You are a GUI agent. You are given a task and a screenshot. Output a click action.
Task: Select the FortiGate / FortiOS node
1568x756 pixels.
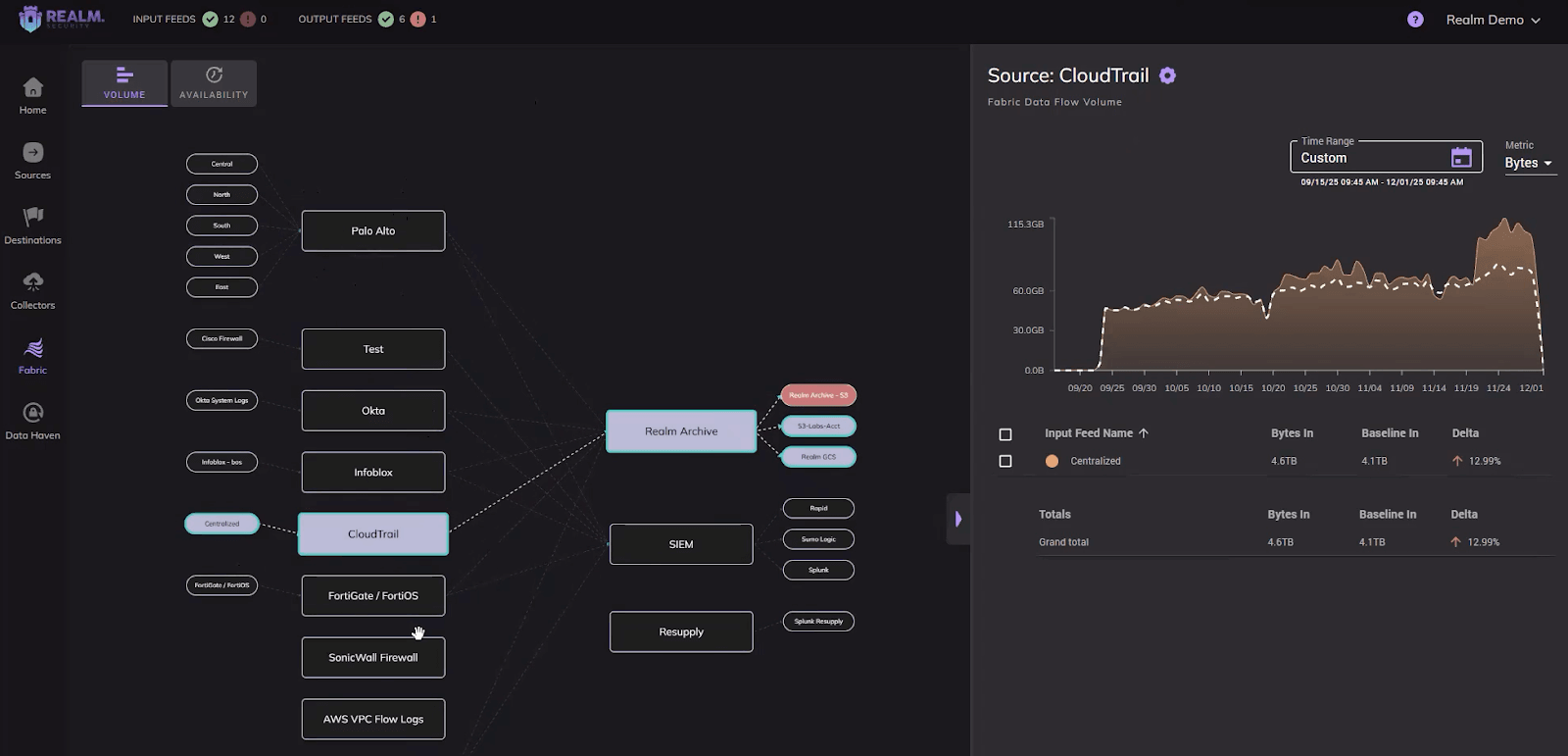tap(373, 596)
